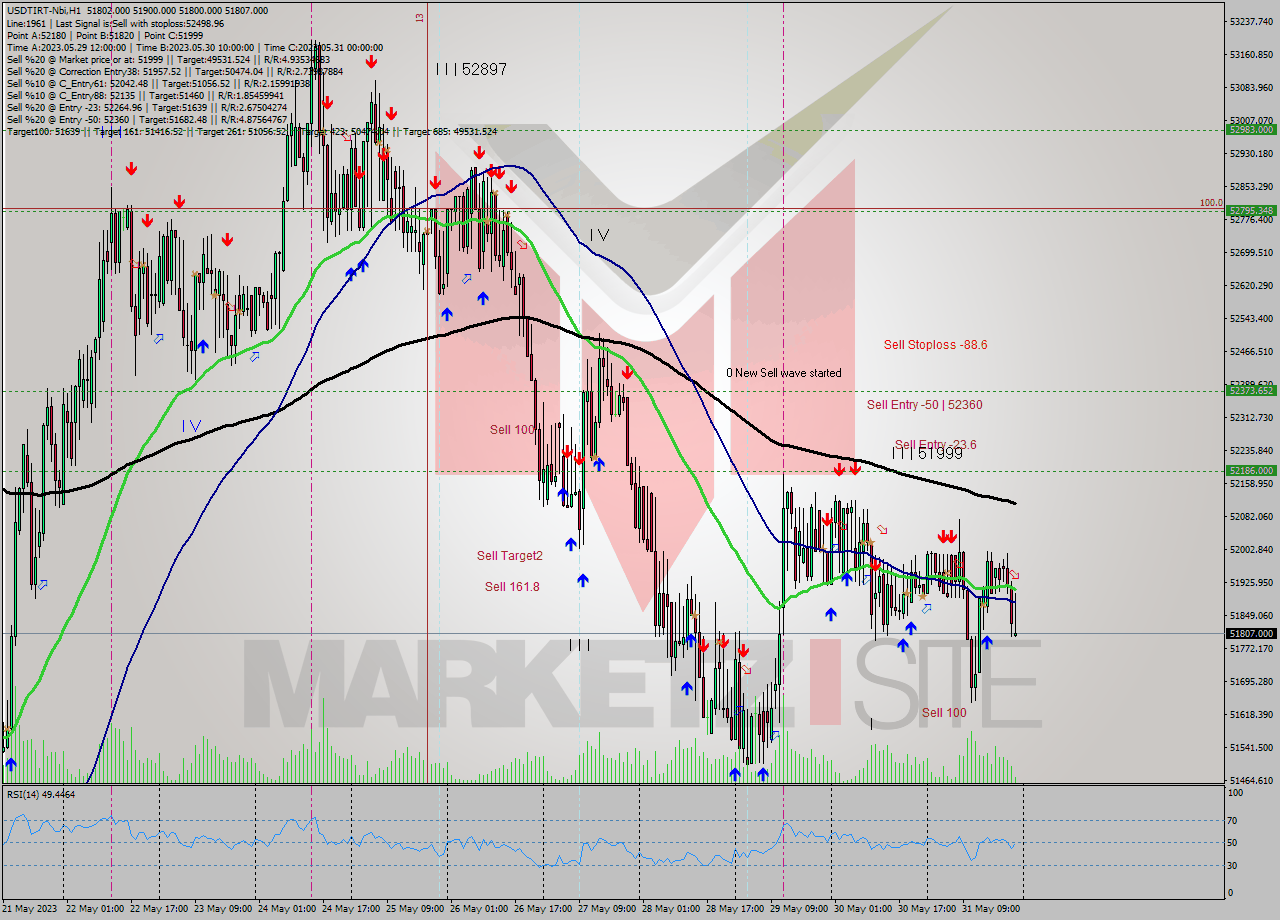Click the 'Sell Stoploss -88.6' label
Screen dimensions: 1280x920
click(x=935, y=344)
